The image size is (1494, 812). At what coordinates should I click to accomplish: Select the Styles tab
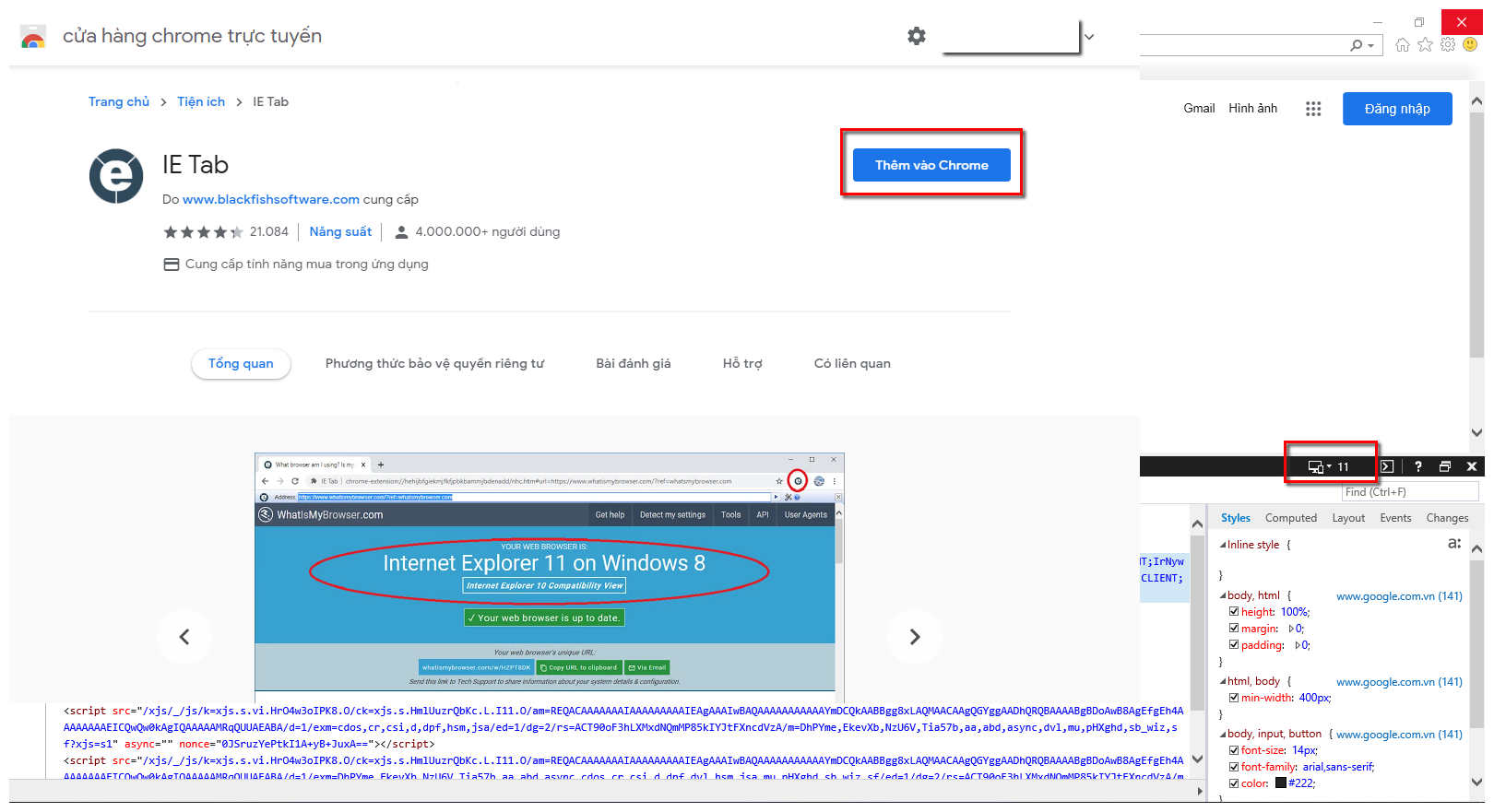pos(1236,518)
